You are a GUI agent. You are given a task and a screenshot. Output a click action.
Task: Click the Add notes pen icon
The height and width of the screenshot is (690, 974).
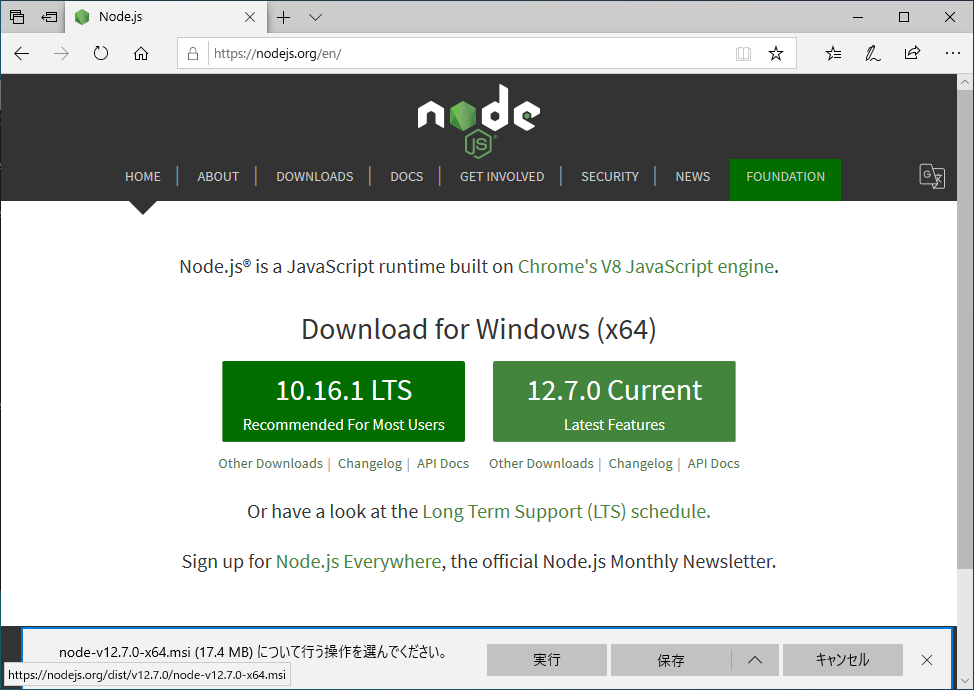pyautogui.click(x=873, y=53)
